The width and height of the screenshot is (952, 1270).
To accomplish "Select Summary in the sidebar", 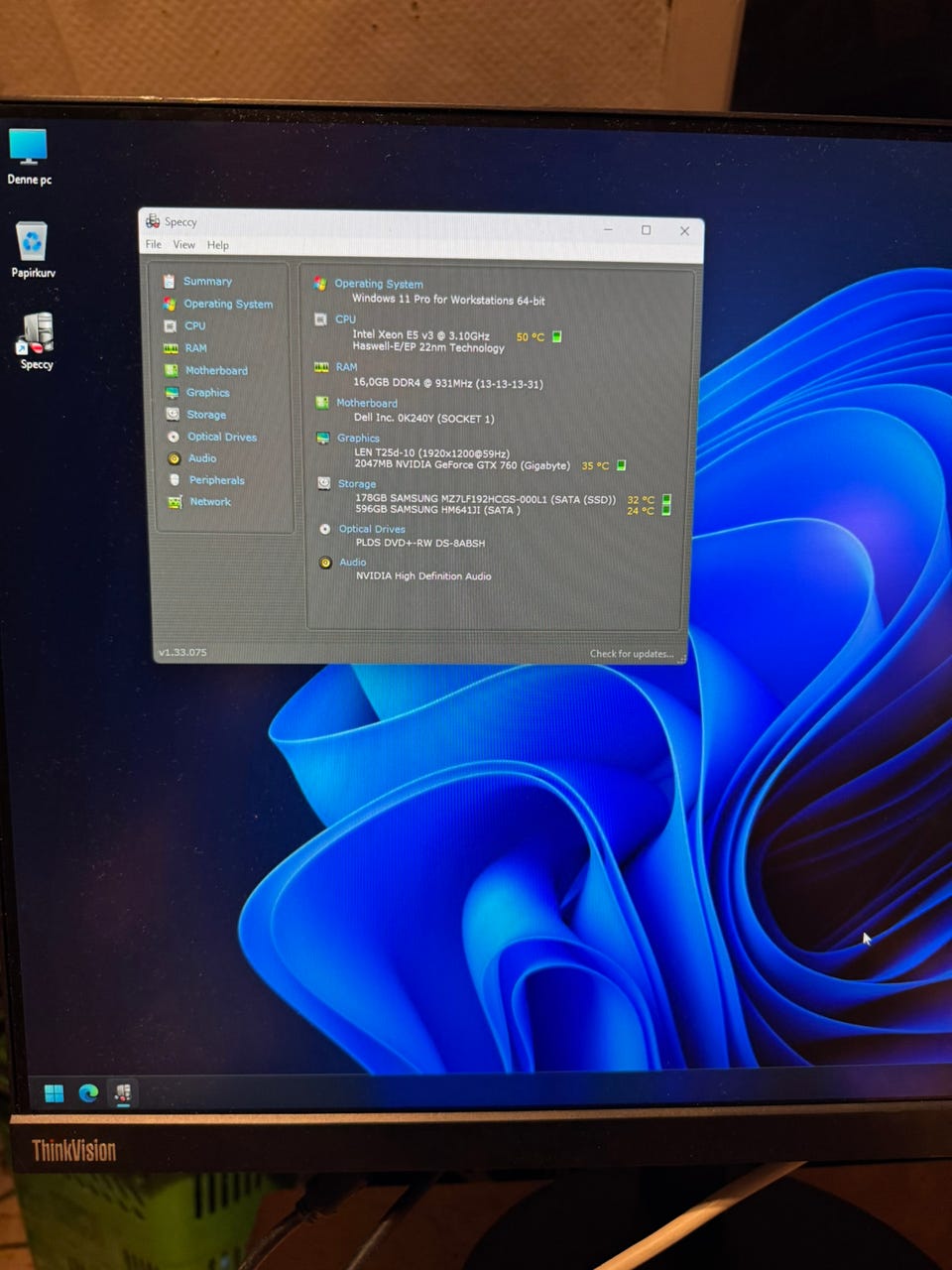I will click(x=207, y=281).
